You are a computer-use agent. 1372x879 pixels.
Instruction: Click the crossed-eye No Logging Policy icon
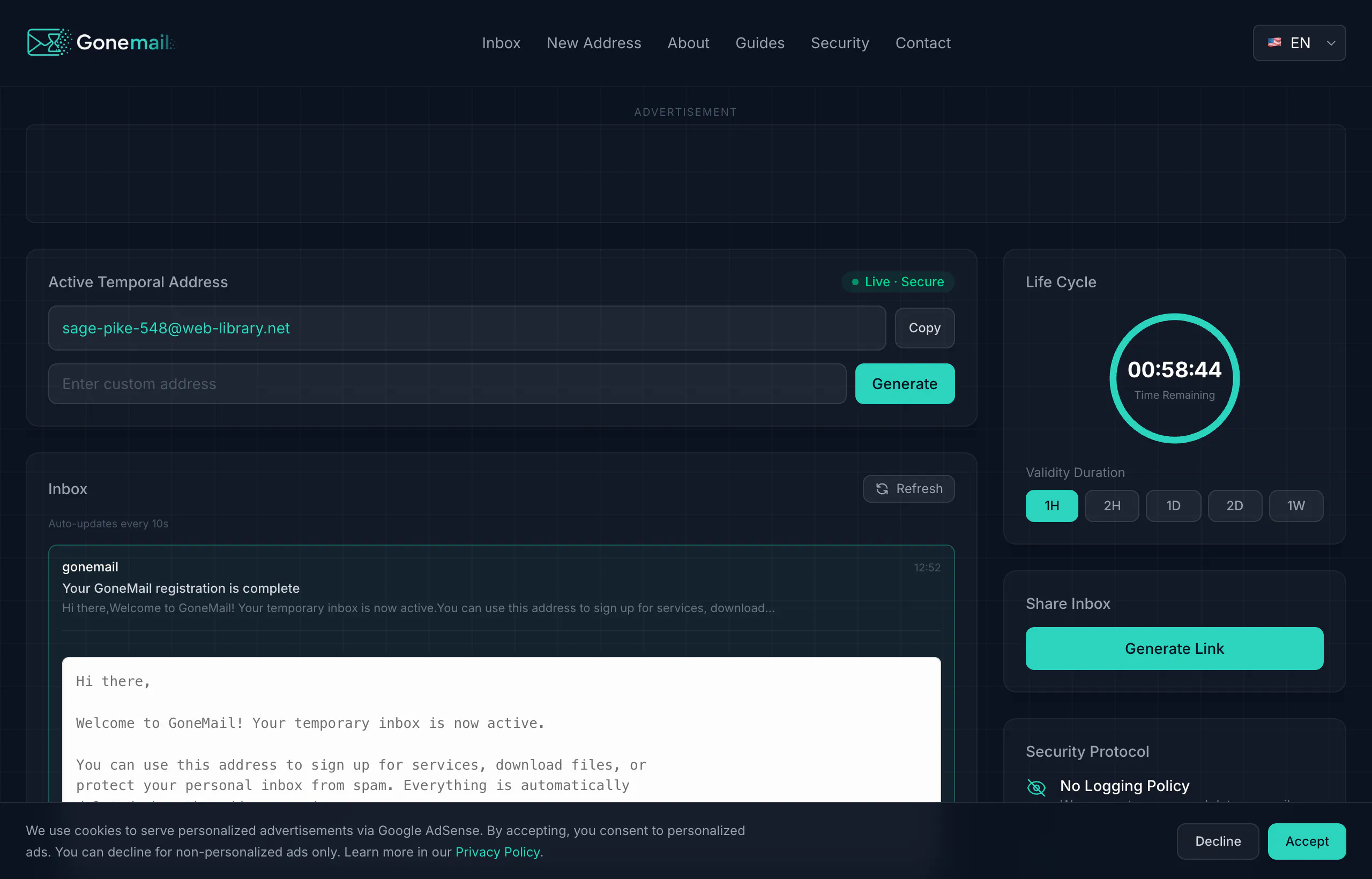(x=1037, y=788)
